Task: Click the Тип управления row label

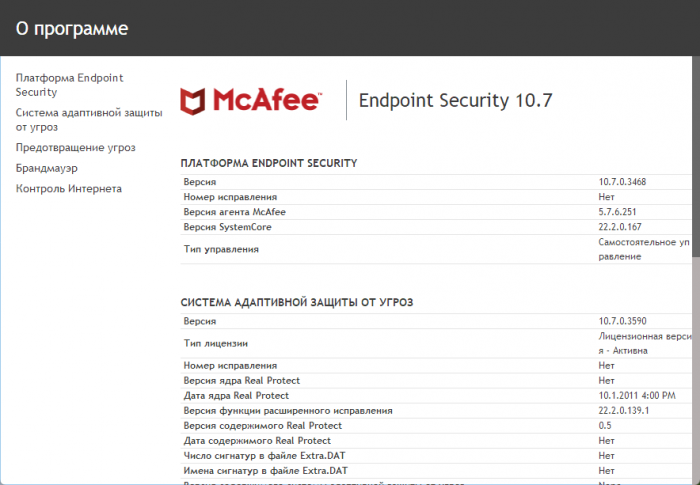Action: [220, 249]
